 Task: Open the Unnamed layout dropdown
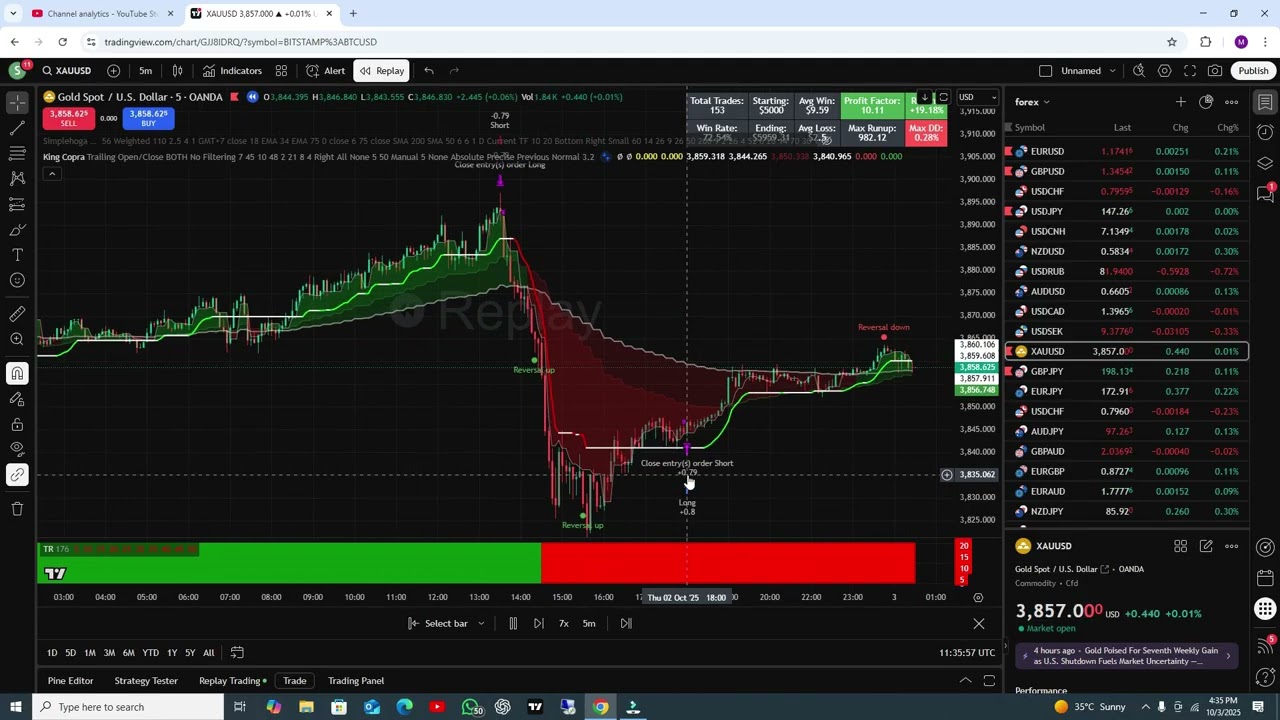[x=1086, y=71]
